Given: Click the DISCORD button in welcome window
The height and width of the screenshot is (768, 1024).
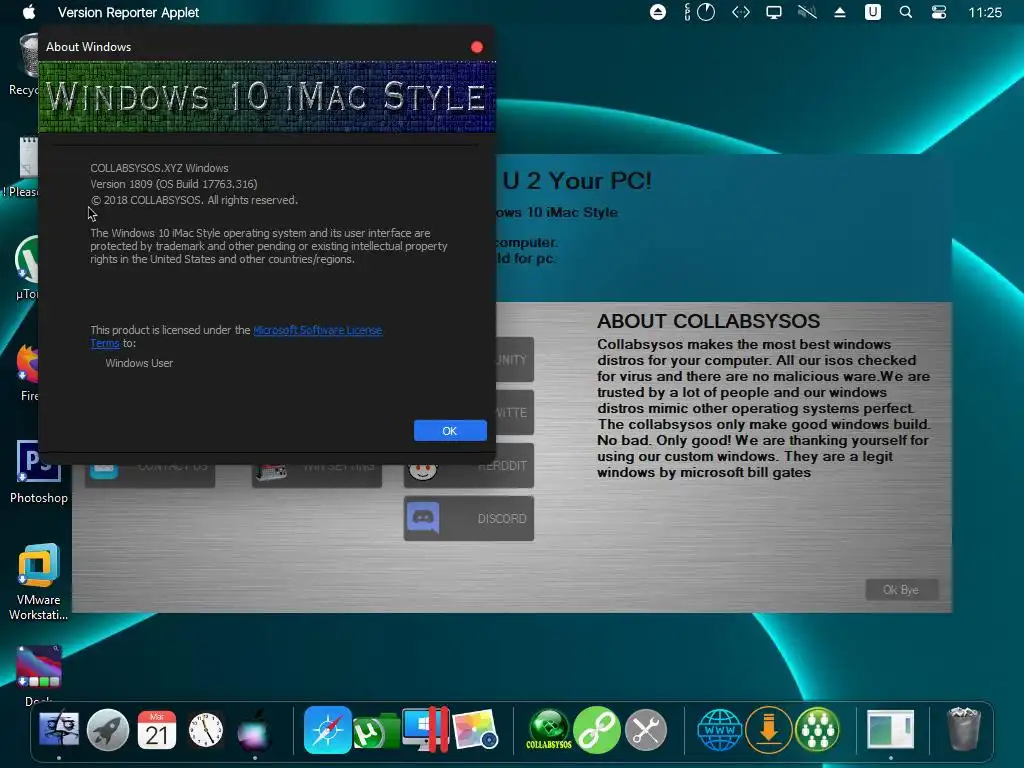Looking at the screenshot, I should pos(469,519).
